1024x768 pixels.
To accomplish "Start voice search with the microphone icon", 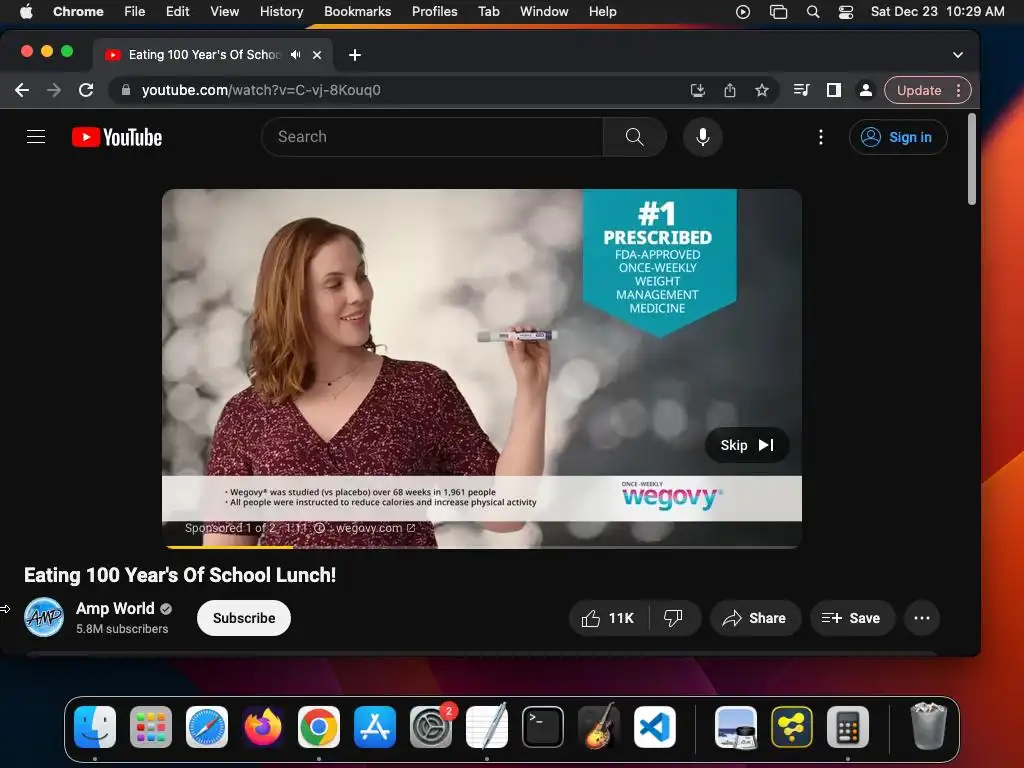I will coord(703,137).
